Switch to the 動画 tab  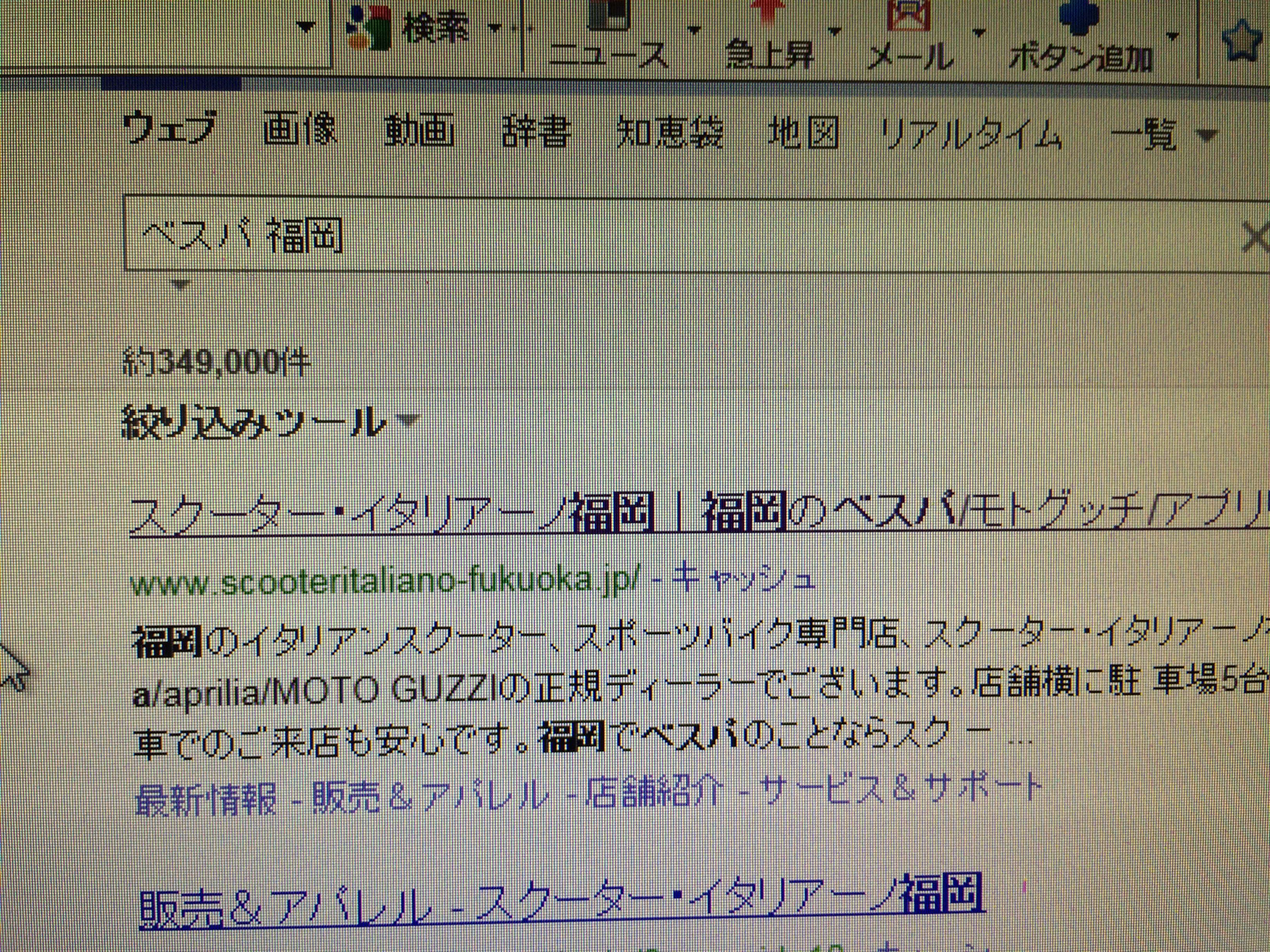click(419, 131)
